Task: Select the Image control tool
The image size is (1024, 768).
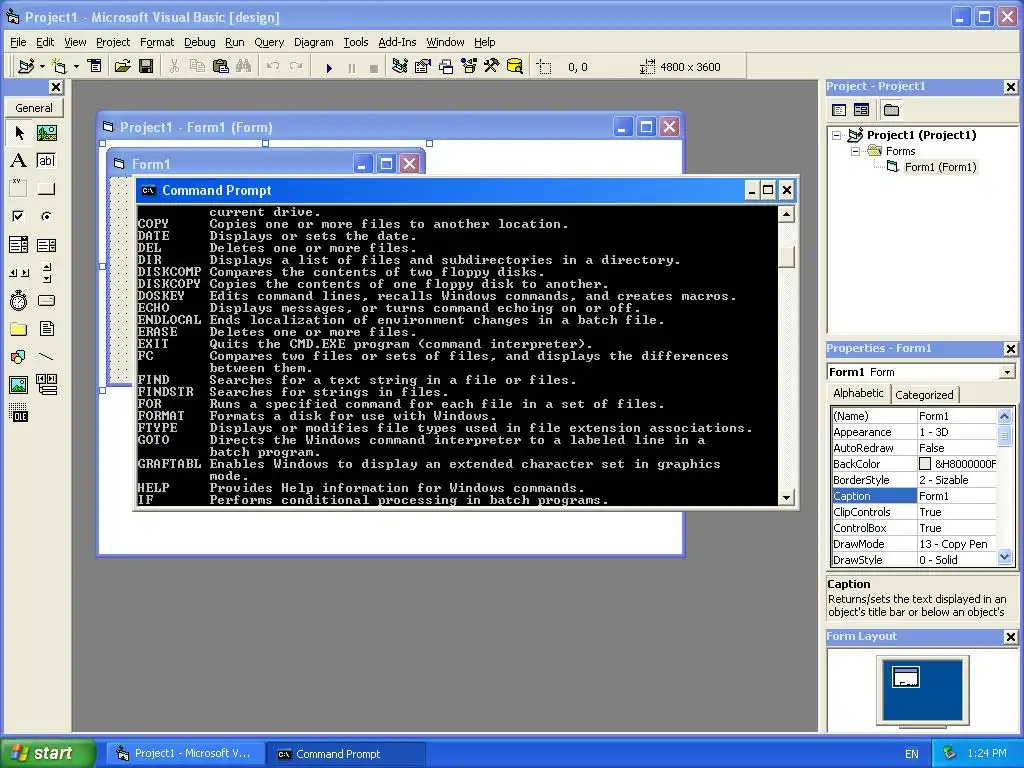Action: (x=19, y=385)
